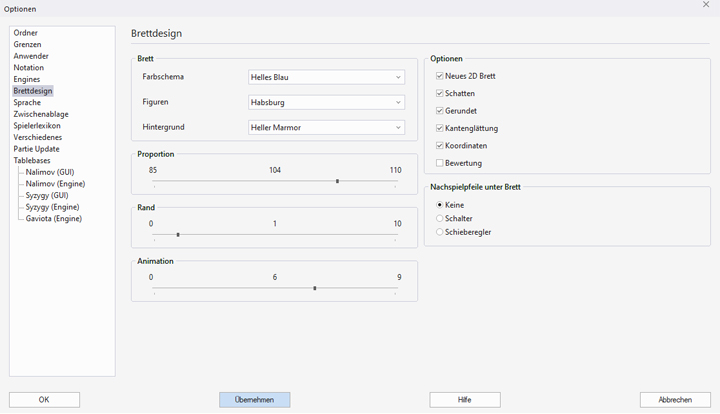The image size is (720, 414).
Task: Expand the Figuren dropdown list
Action: coord(326,102)
